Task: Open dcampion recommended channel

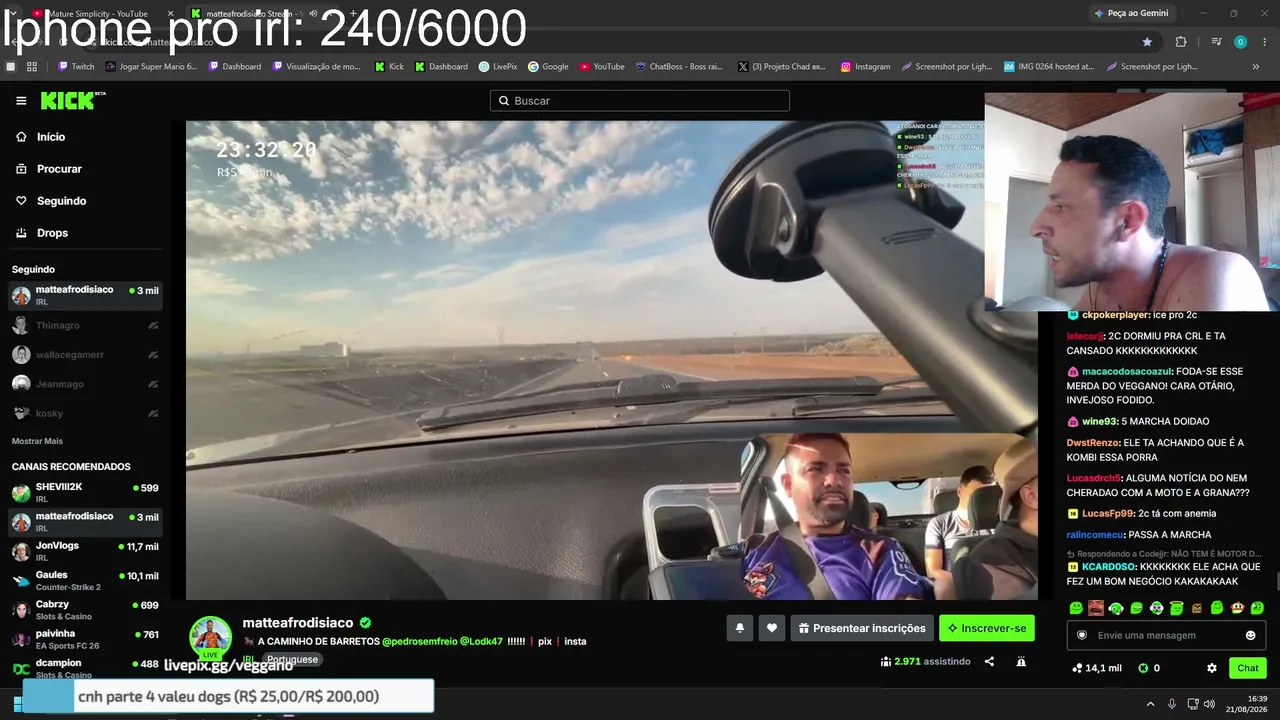Action: pos(85,667)
